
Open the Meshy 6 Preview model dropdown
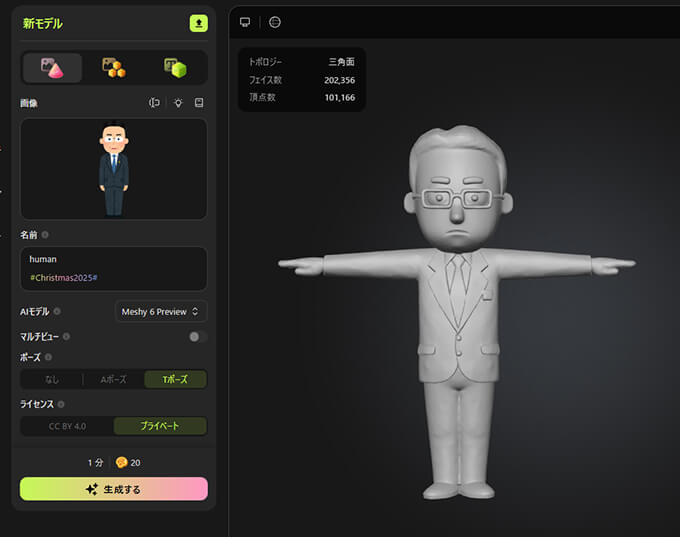161,312
